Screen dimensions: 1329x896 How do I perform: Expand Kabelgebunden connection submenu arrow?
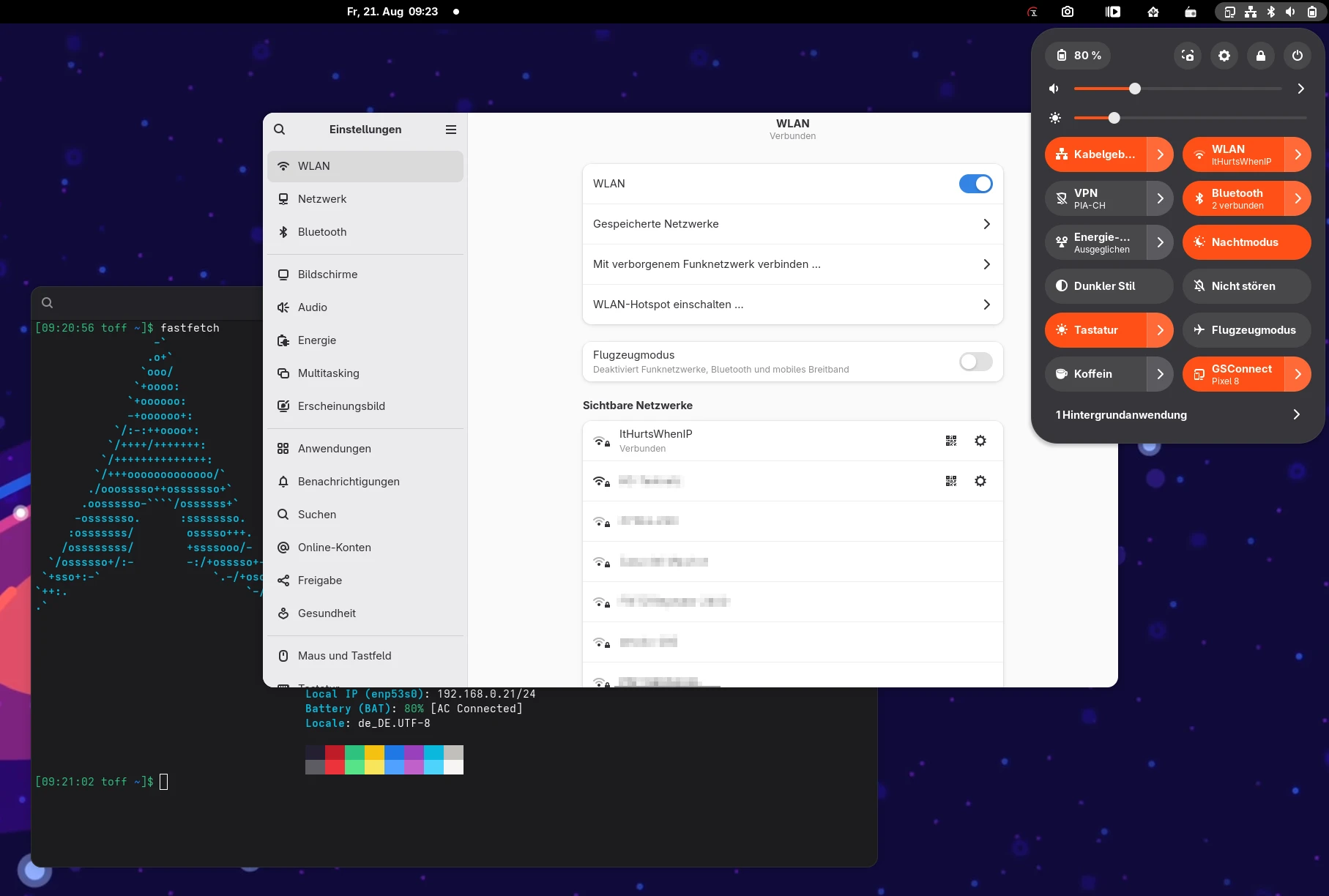point(1161,154)
